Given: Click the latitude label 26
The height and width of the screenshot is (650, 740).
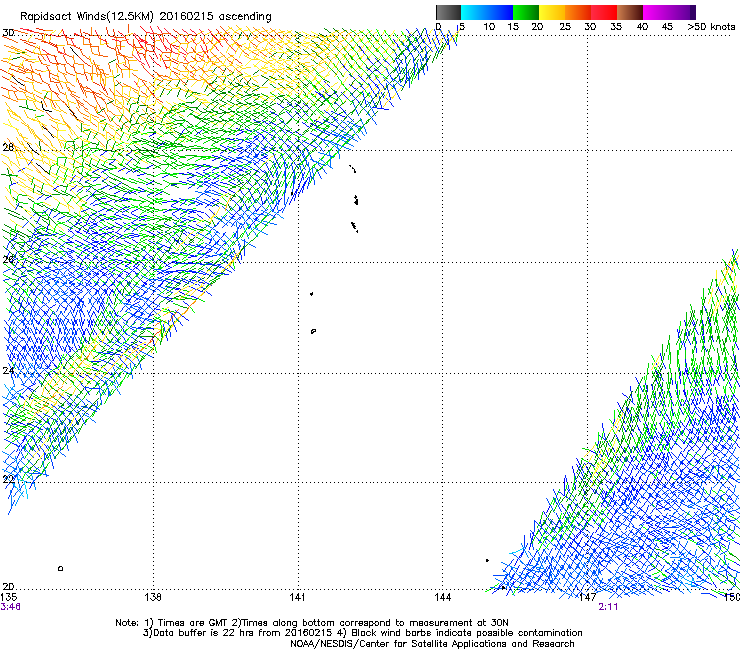Looking at the screenshot, I should click(x=8, y=259).
